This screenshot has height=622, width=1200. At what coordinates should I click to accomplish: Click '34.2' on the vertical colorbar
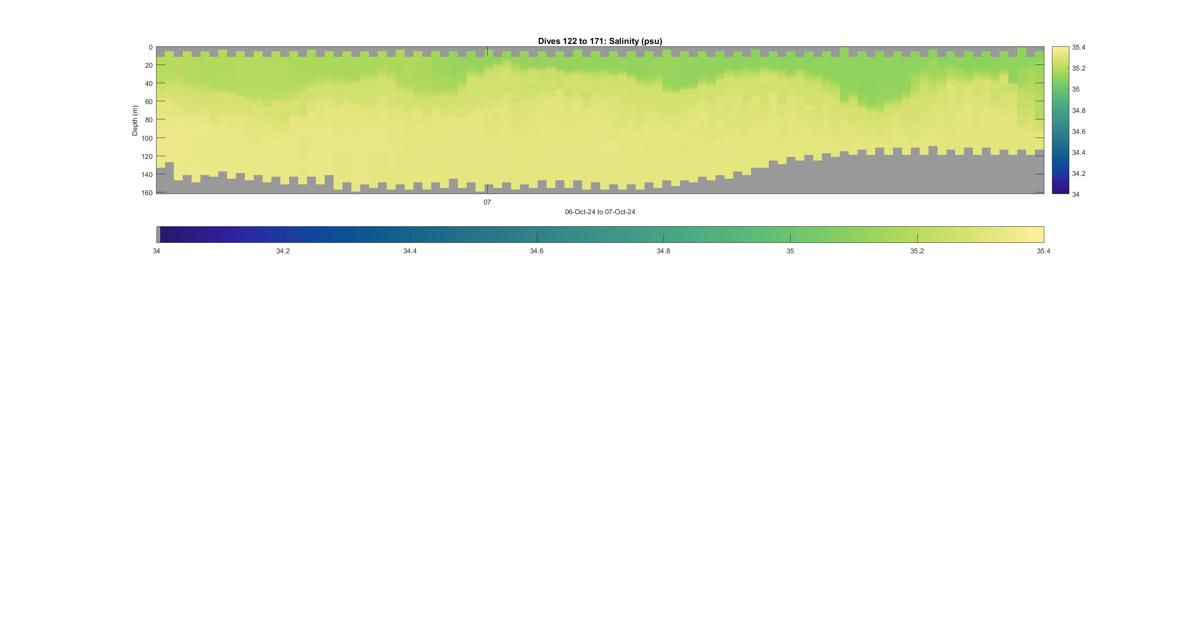1078,173
